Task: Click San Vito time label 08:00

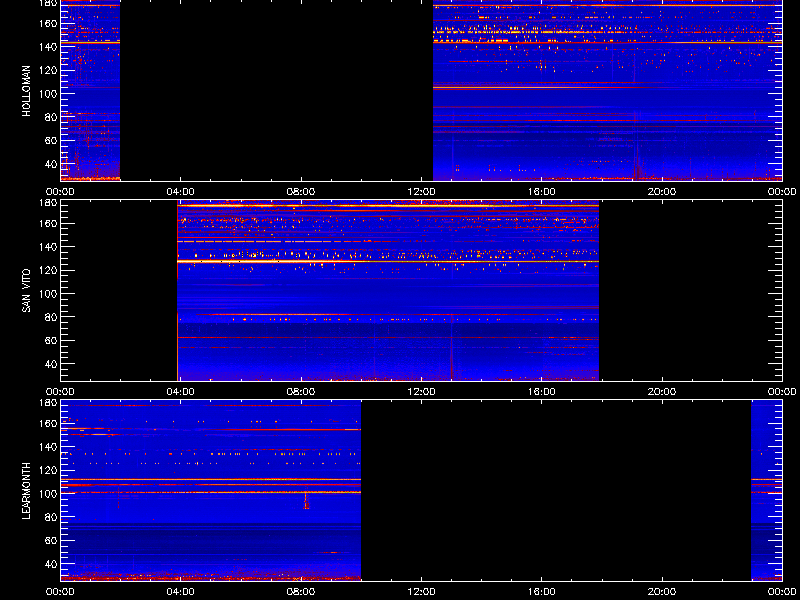Action: point(301,392)
